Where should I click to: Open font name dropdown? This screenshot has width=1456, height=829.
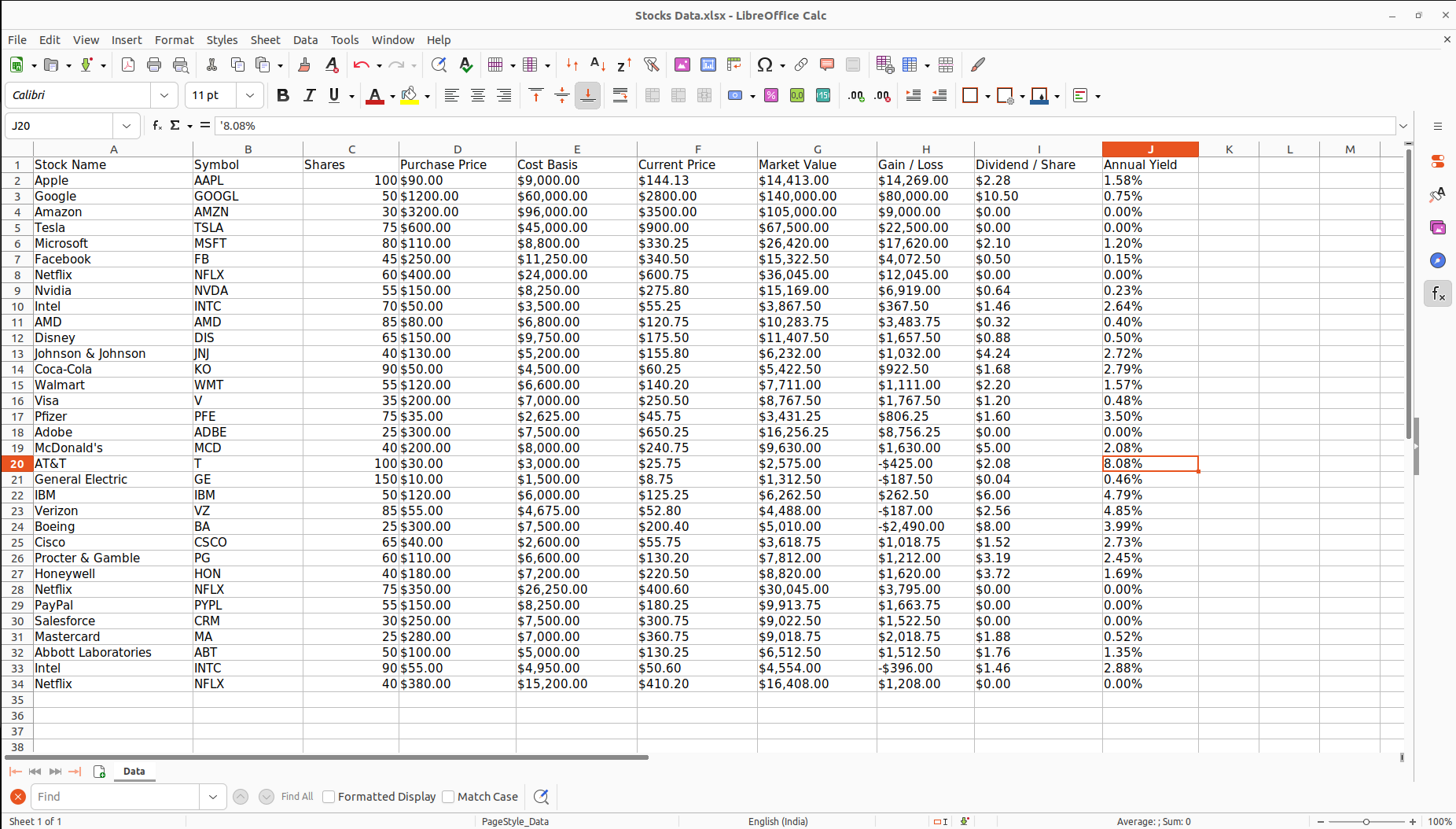click(x=164, y=95)
